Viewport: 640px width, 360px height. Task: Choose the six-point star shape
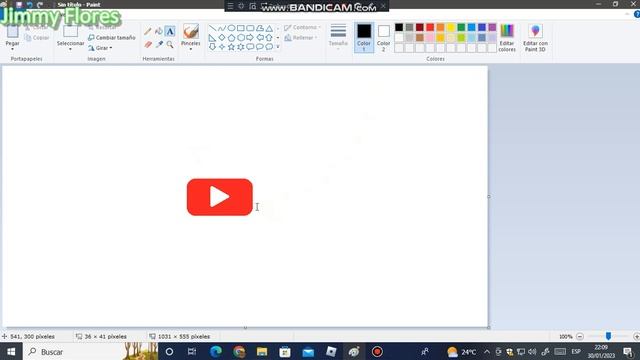click(240, 47)
